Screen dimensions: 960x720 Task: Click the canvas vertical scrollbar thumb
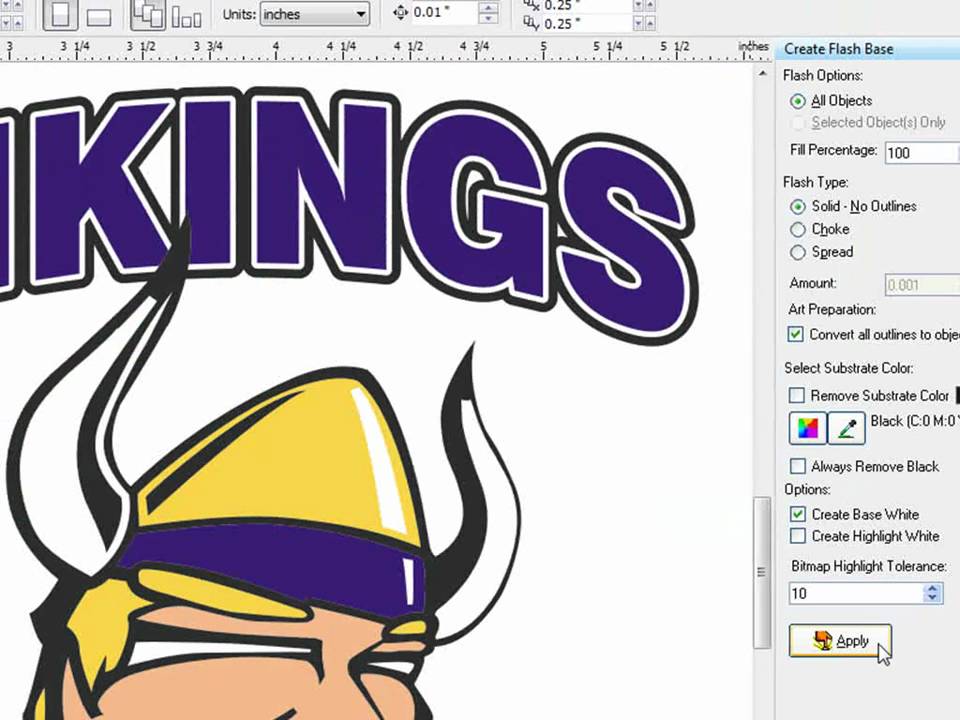(762, 572)
